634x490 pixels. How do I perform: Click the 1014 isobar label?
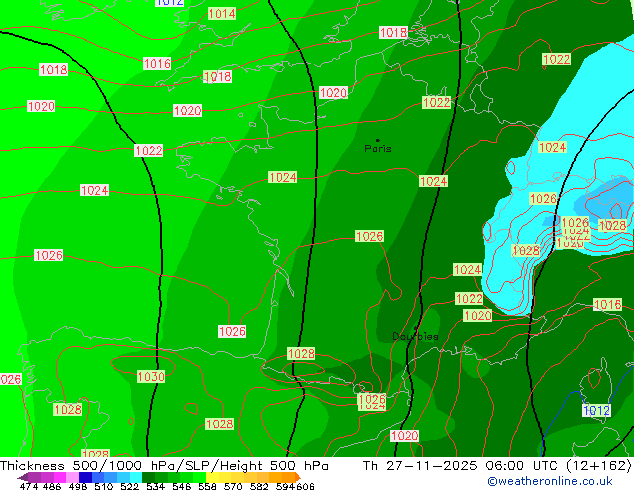point(222,14)
